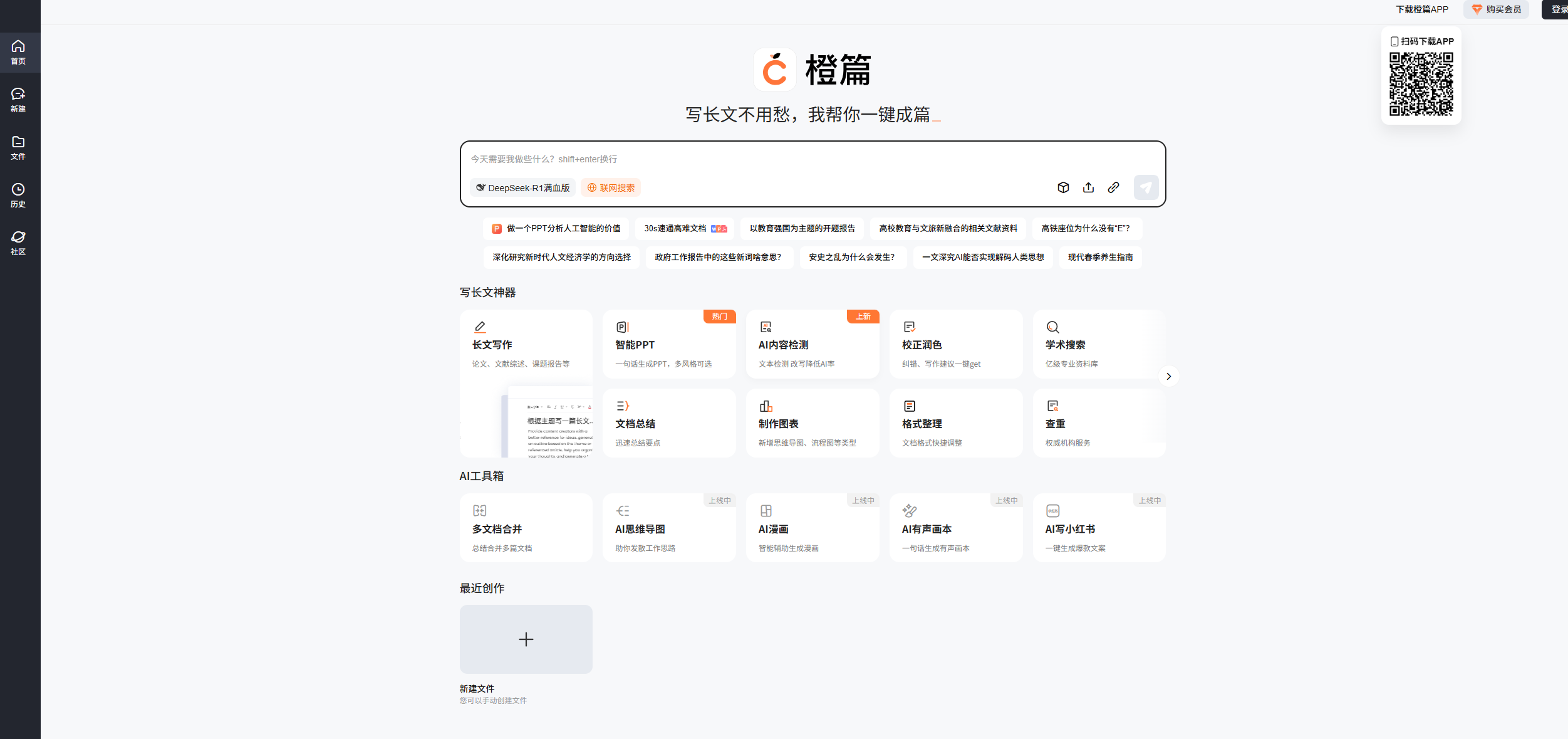Open the 制作图表 card
The width and height of the screenshot is (1568, 739).
tap(813, 423)
